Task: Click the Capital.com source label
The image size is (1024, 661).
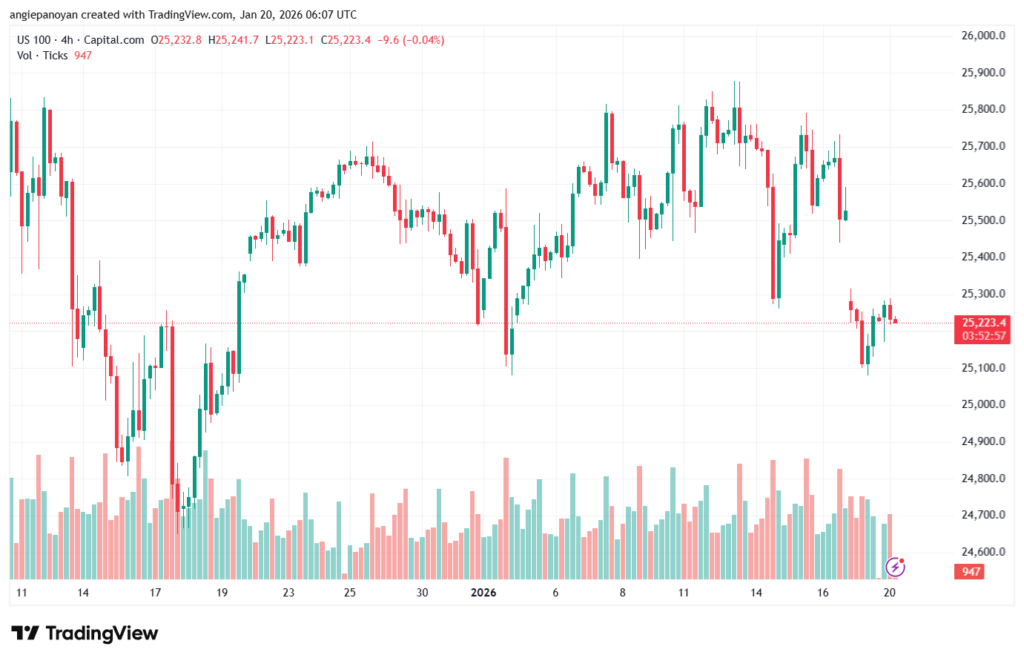Action: pos(116,40)
